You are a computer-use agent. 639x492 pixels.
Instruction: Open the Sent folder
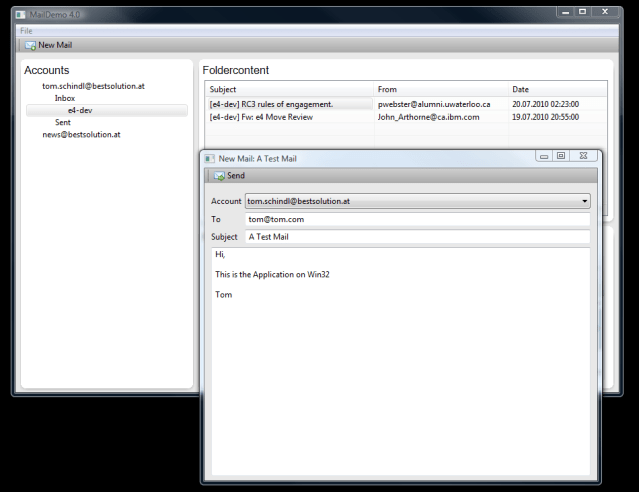pos(63,122)
